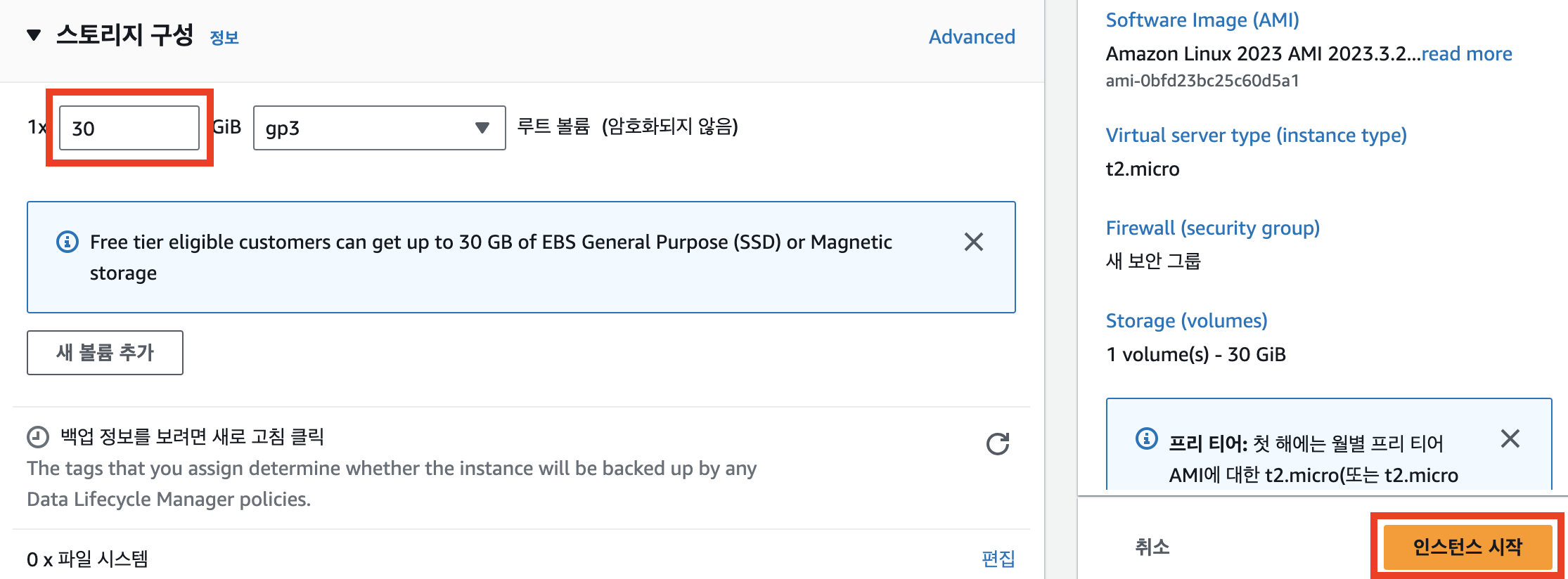1568x579 pixels.
Task: Click 편집 for file systems
Action: coord(998,559)
